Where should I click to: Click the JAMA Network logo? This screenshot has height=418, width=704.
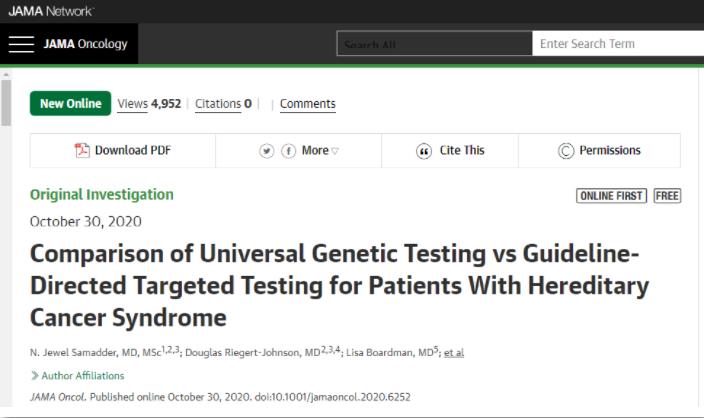coord(50,11)
